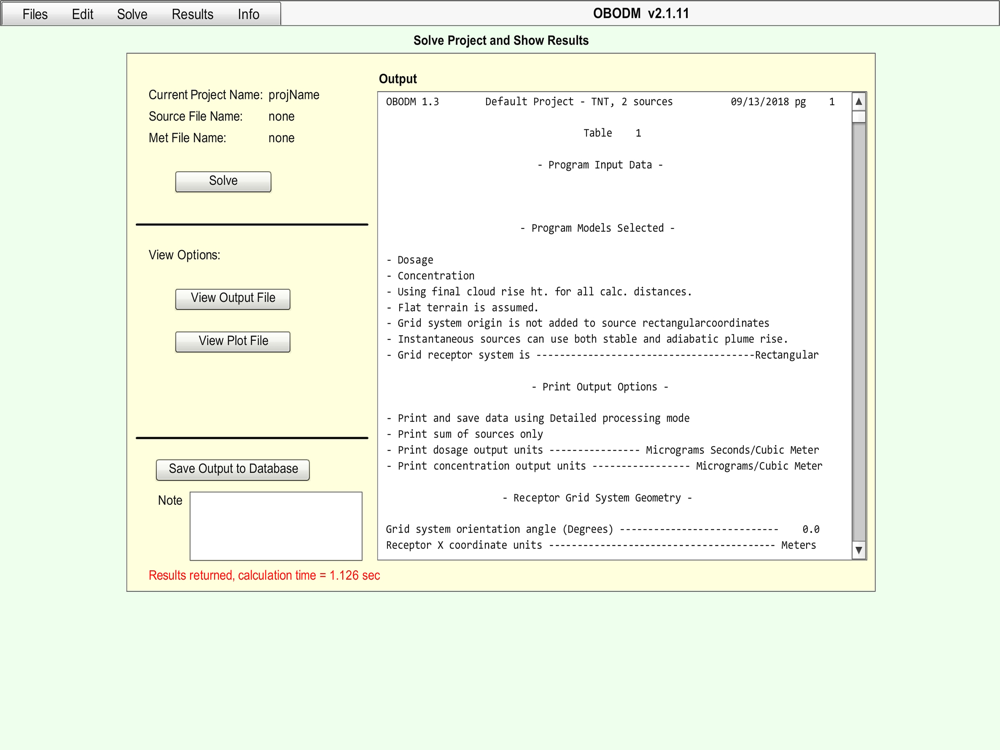Click the output scrollbar track middle
1000x750 pixels.
pyautogui.click(x=858, y=330)
